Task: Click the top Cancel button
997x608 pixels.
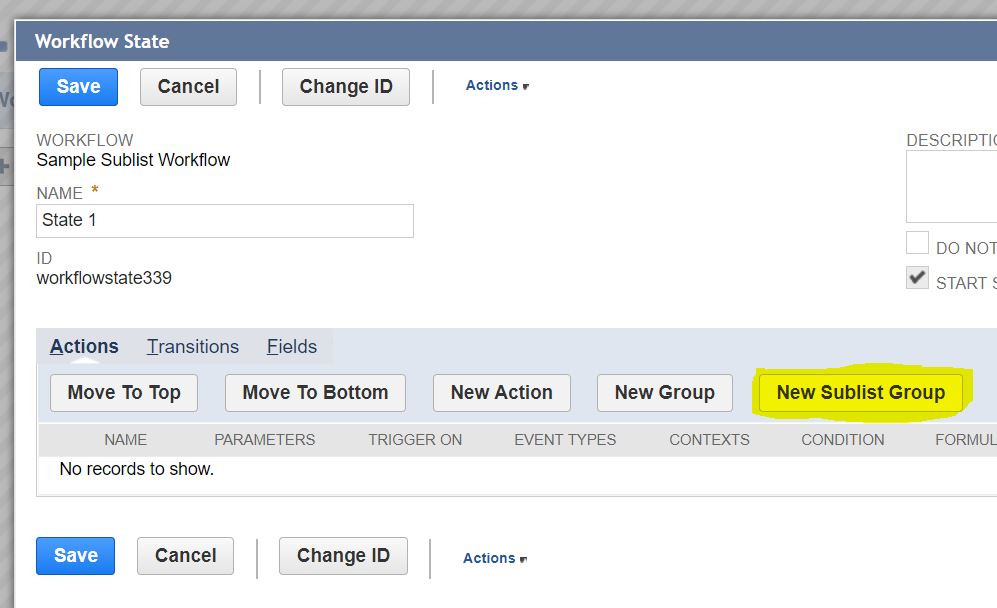Action: [188, 87]
